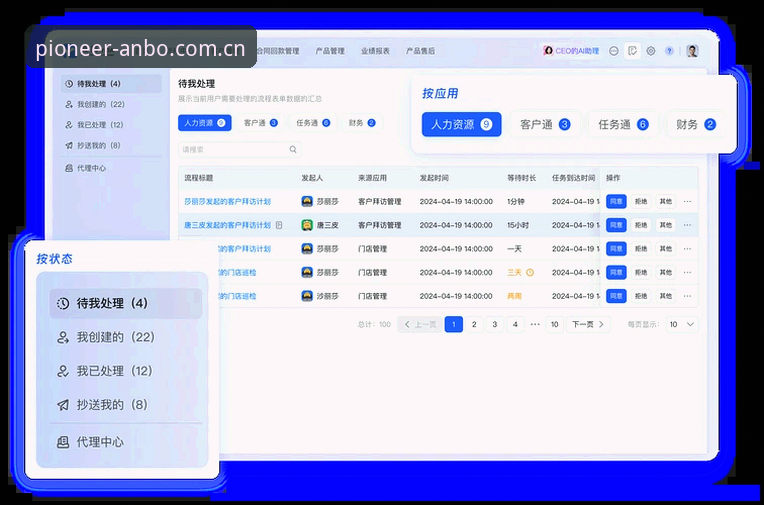Select 财务 in the 按应用 card
Screen dimensions: 764x505
(696, 124)
